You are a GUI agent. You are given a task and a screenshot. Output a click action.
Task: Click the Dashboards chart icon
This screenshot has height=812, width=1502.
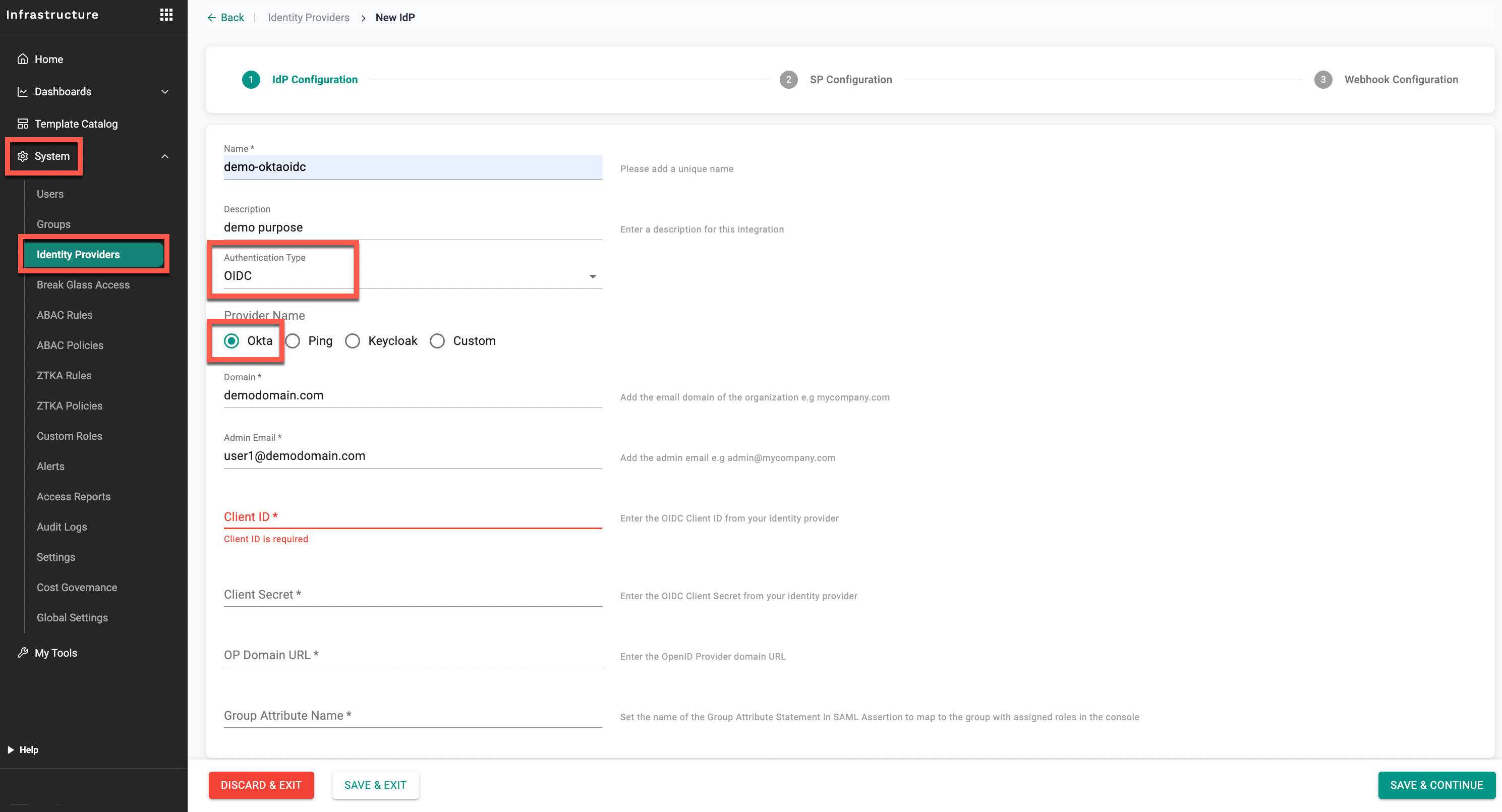(x=23, y=91)
